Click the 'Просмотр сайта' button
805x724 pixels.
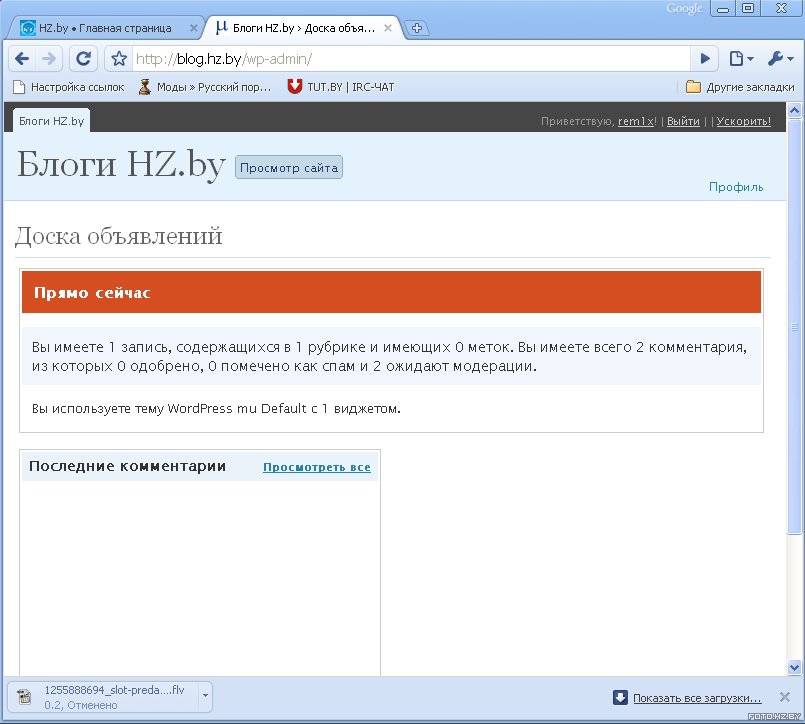(x=289, y=167)
